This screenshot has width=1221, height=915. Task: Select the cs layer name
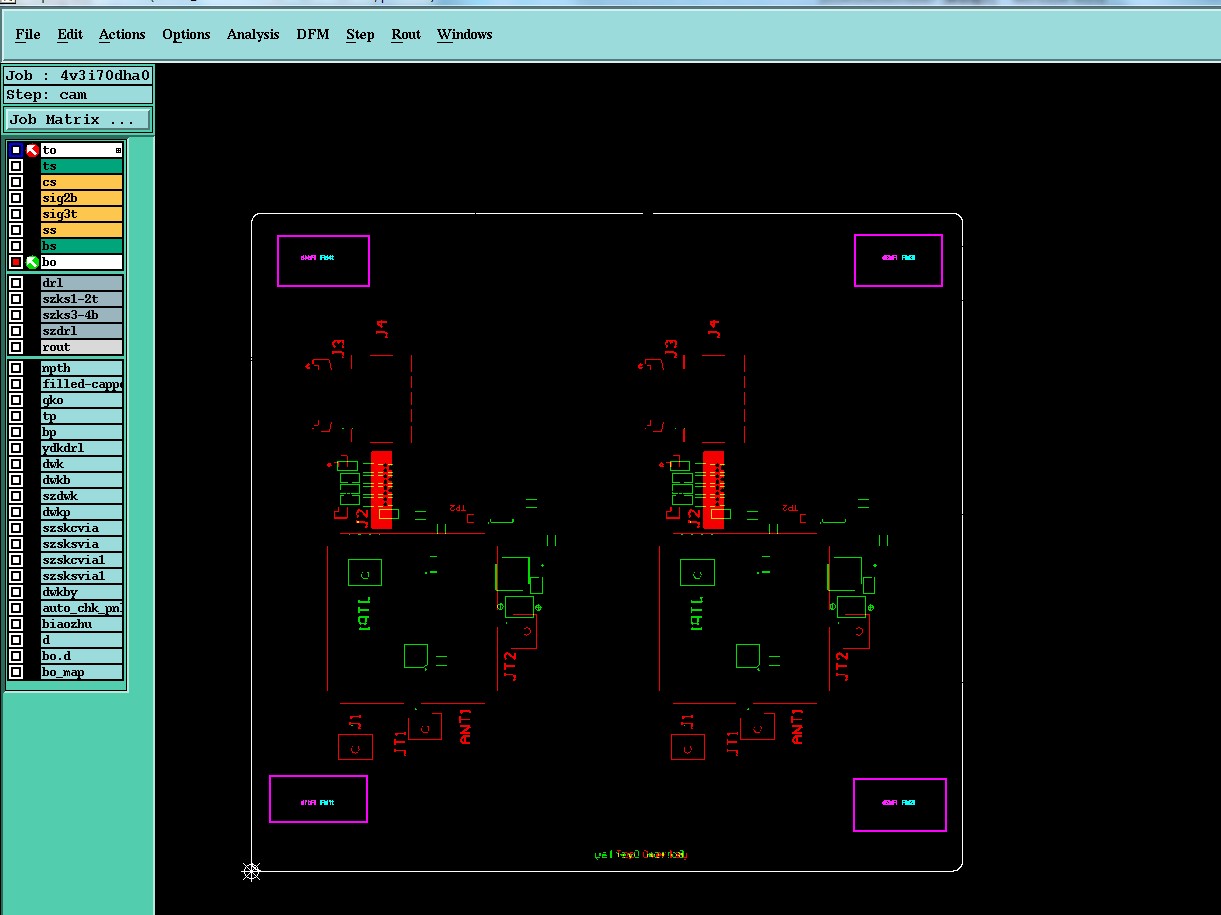point(82,182)
